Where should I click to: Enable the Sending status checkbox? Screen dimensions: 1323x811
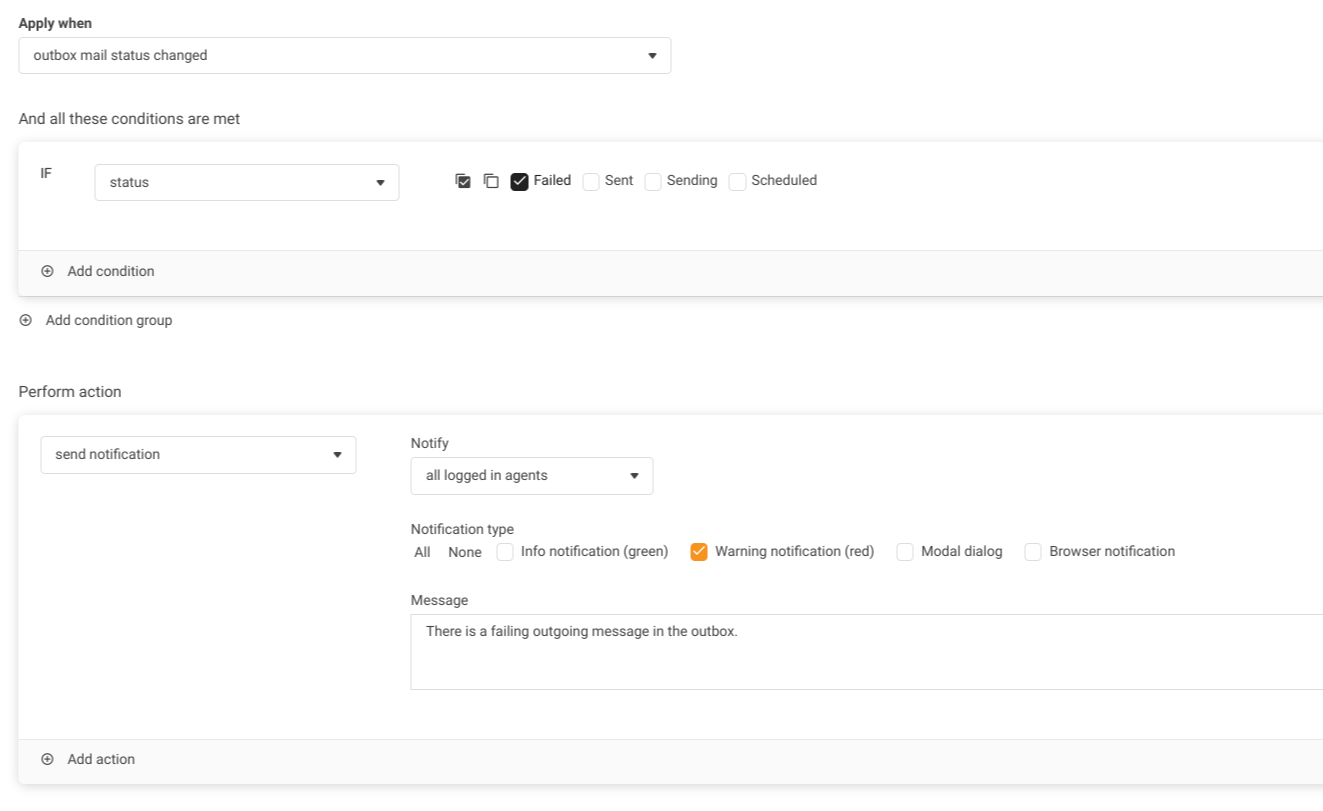pyautogui.click(x=653, y=181)
